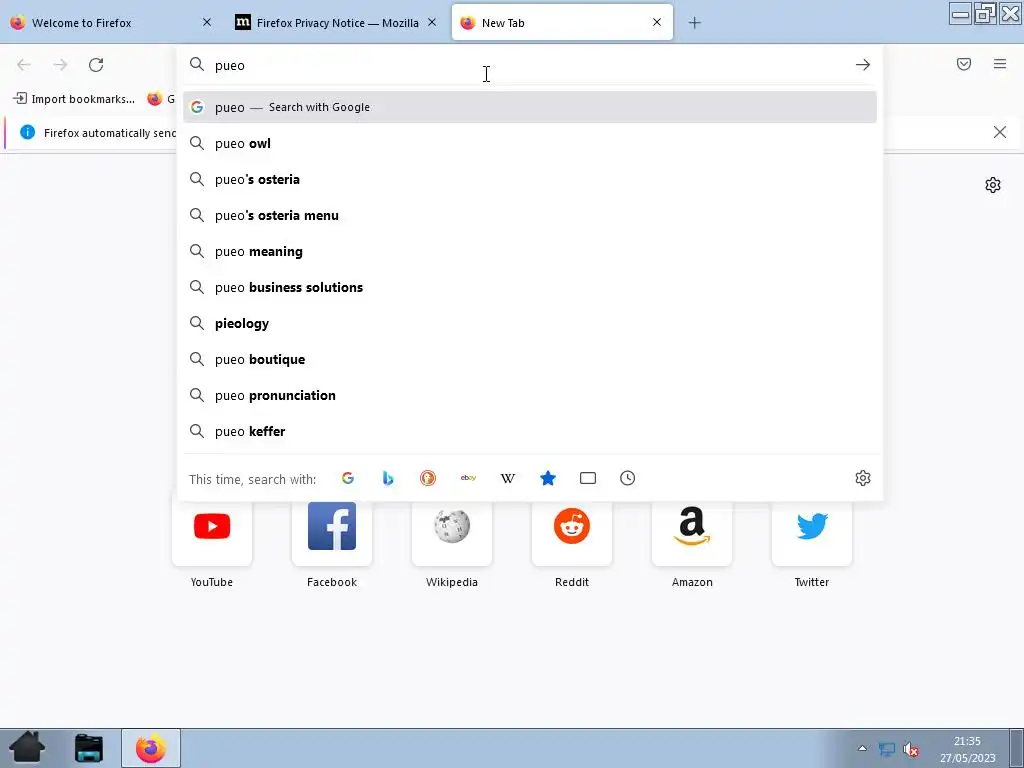1024x768 pixels.
Task: Click the muted volume tray icon
Action: point(910,749)
